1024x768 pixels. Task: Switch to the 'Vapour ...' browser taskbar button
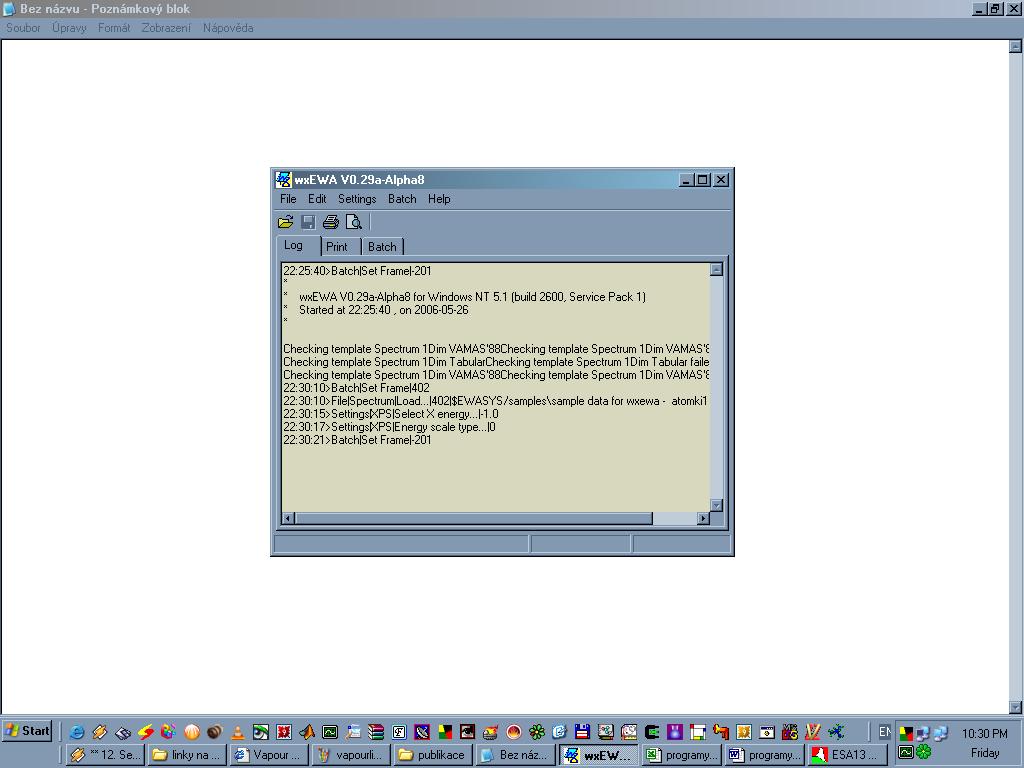coord(270,755)
